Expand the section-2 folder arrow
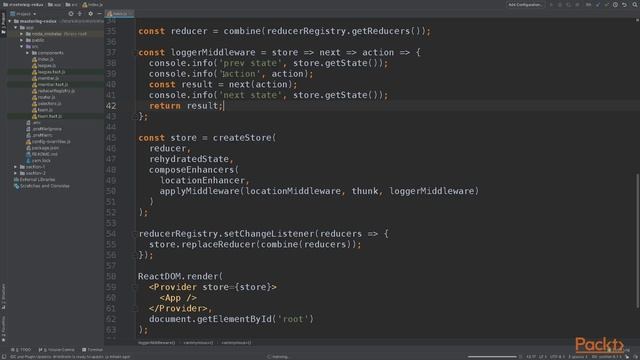Image resolution: width=640 pixels, height=360 pixels. (16, 173)
